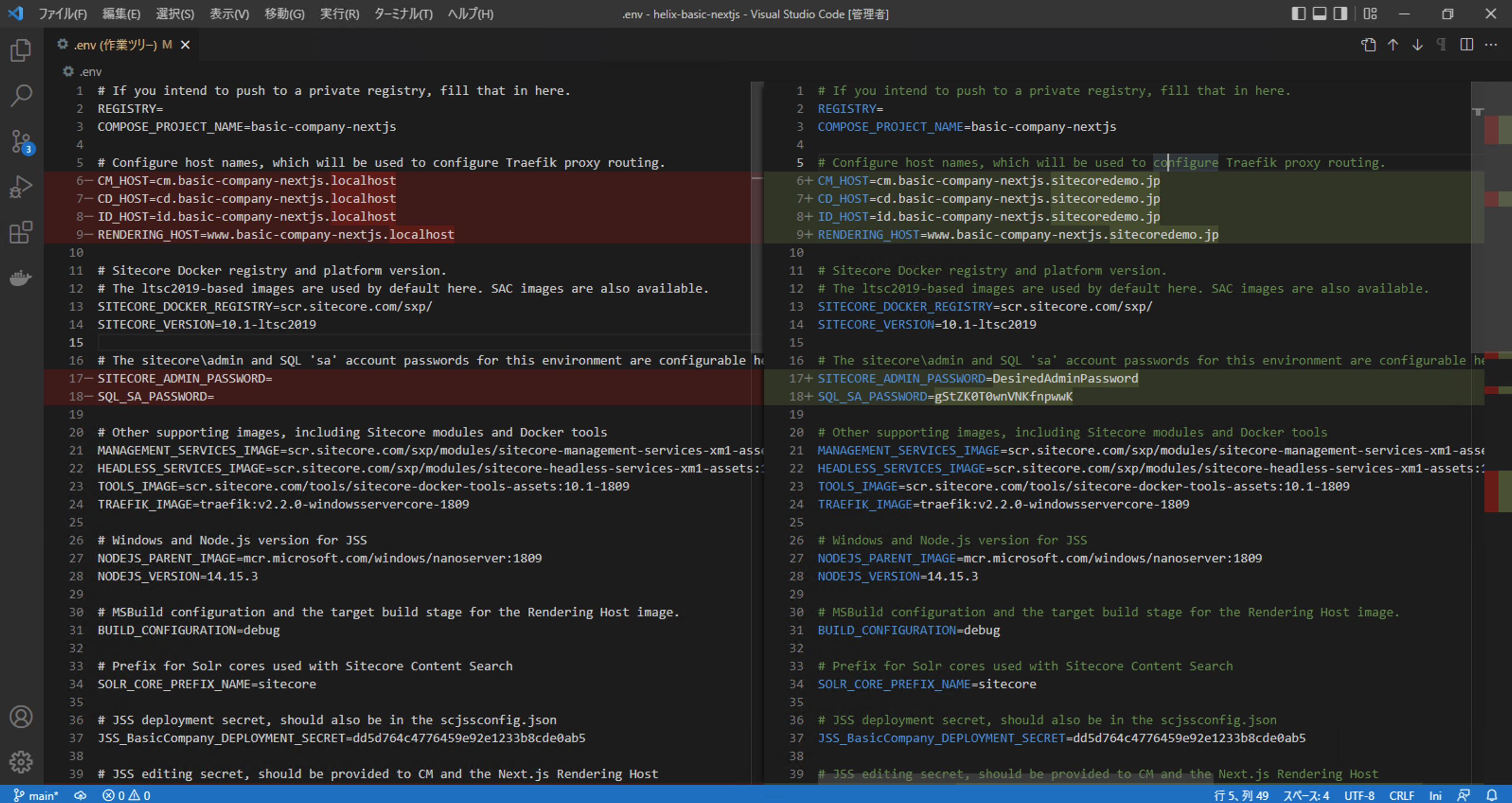
Task: Change language mode via Ini status item
Action: [x=1435, y=795]
